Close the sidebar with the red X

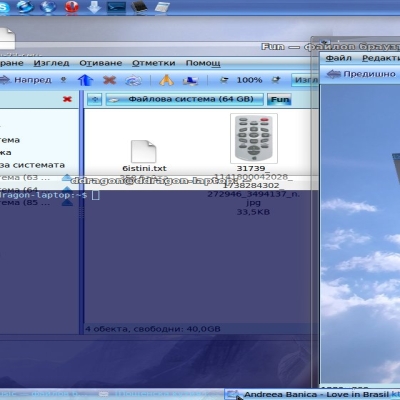pos(67,99)
